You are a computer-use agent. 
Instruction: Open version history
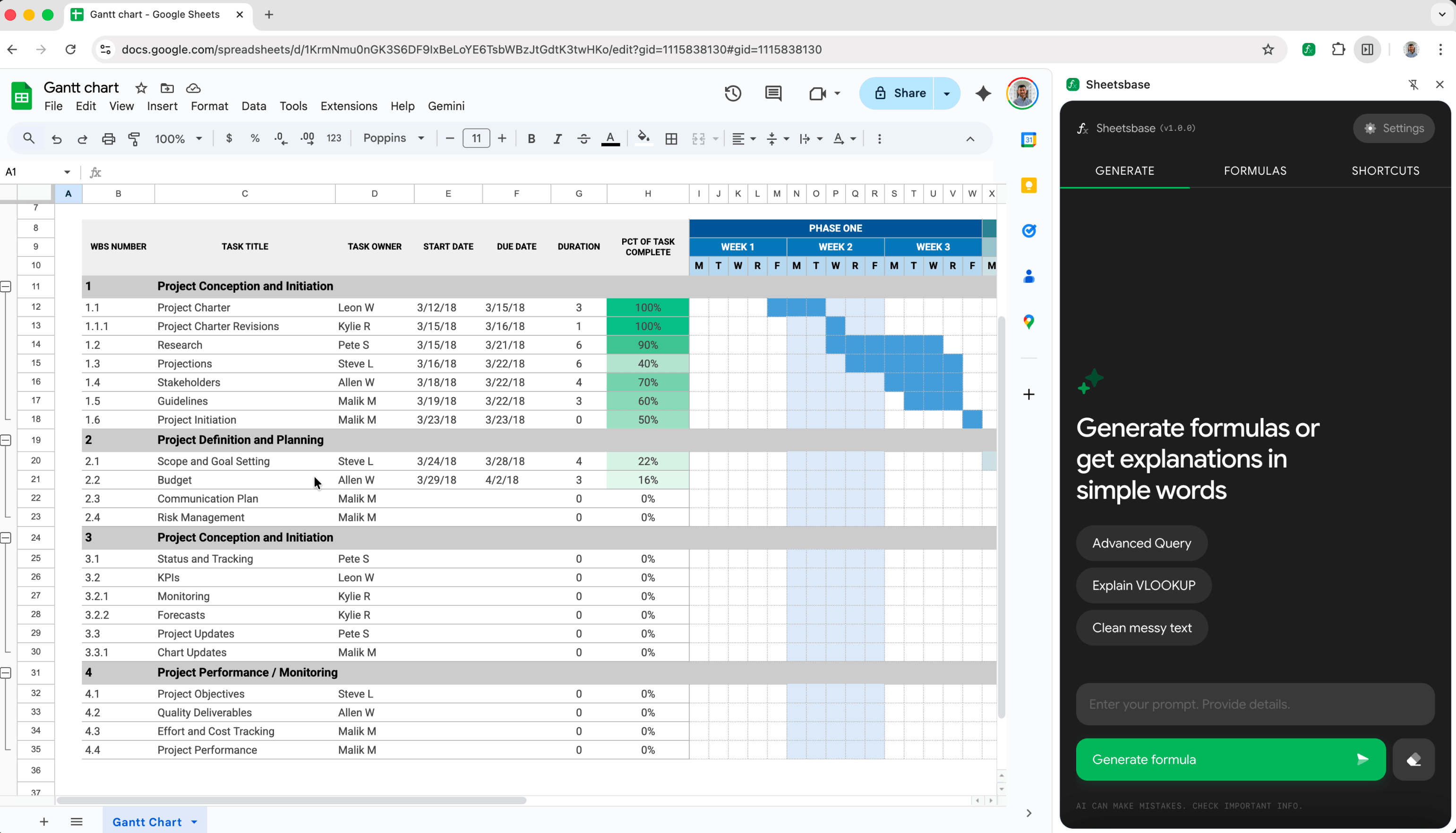(733, 93)
